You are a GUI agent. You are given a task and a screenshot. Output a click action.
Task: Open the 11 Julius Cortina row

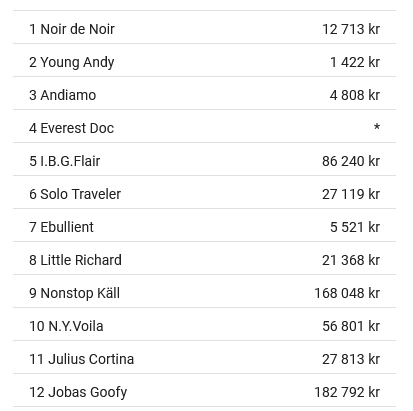click(x=204, y=357)
